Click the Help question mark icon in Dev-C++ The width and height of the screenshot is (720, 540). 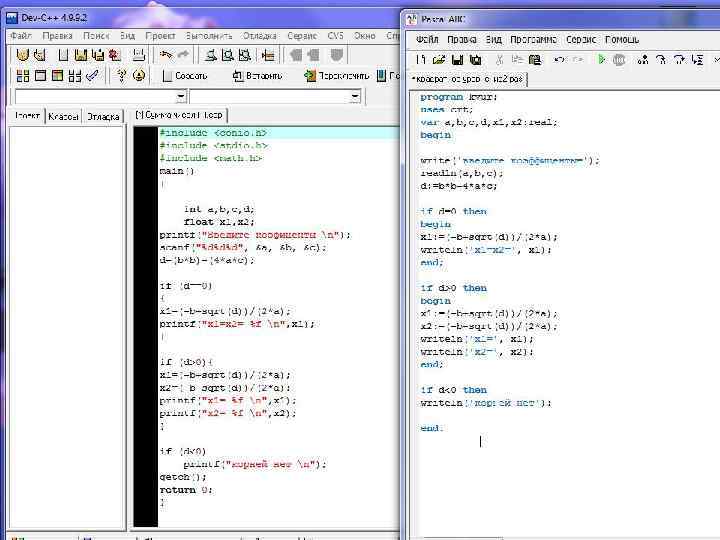point(121,75)
